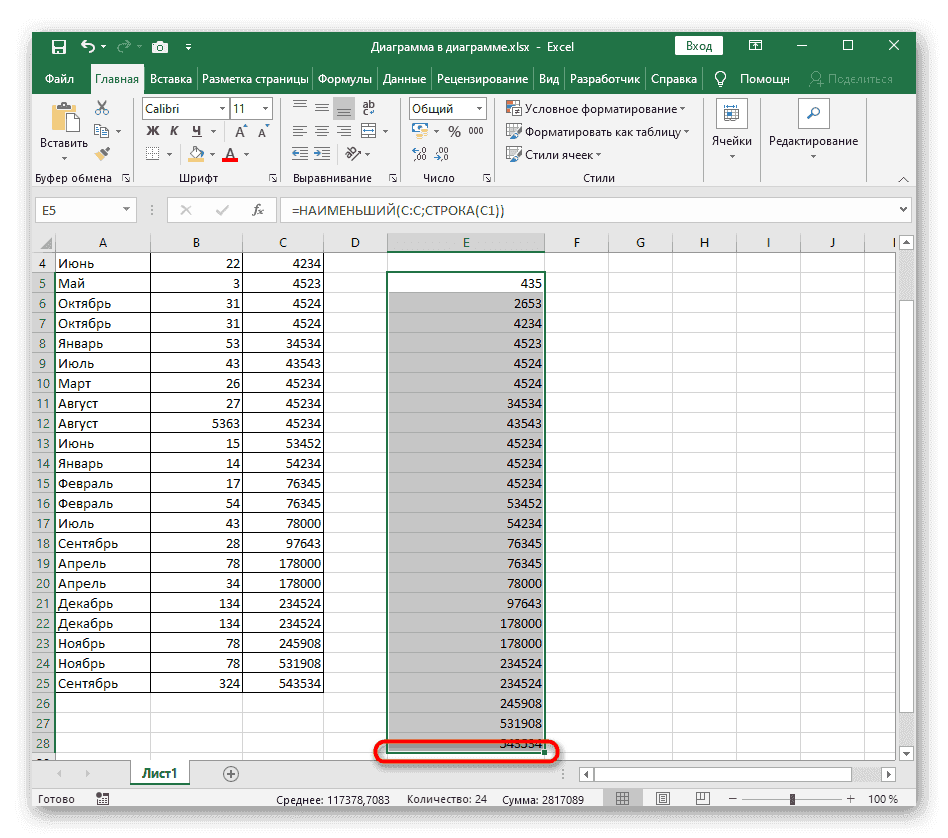
Task: Click the Cut scissors icon
Action: tap(102, 109)
